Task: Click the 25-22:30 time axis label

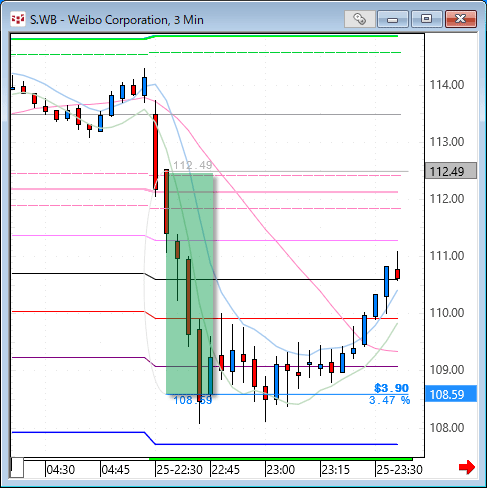Action: 180,470
